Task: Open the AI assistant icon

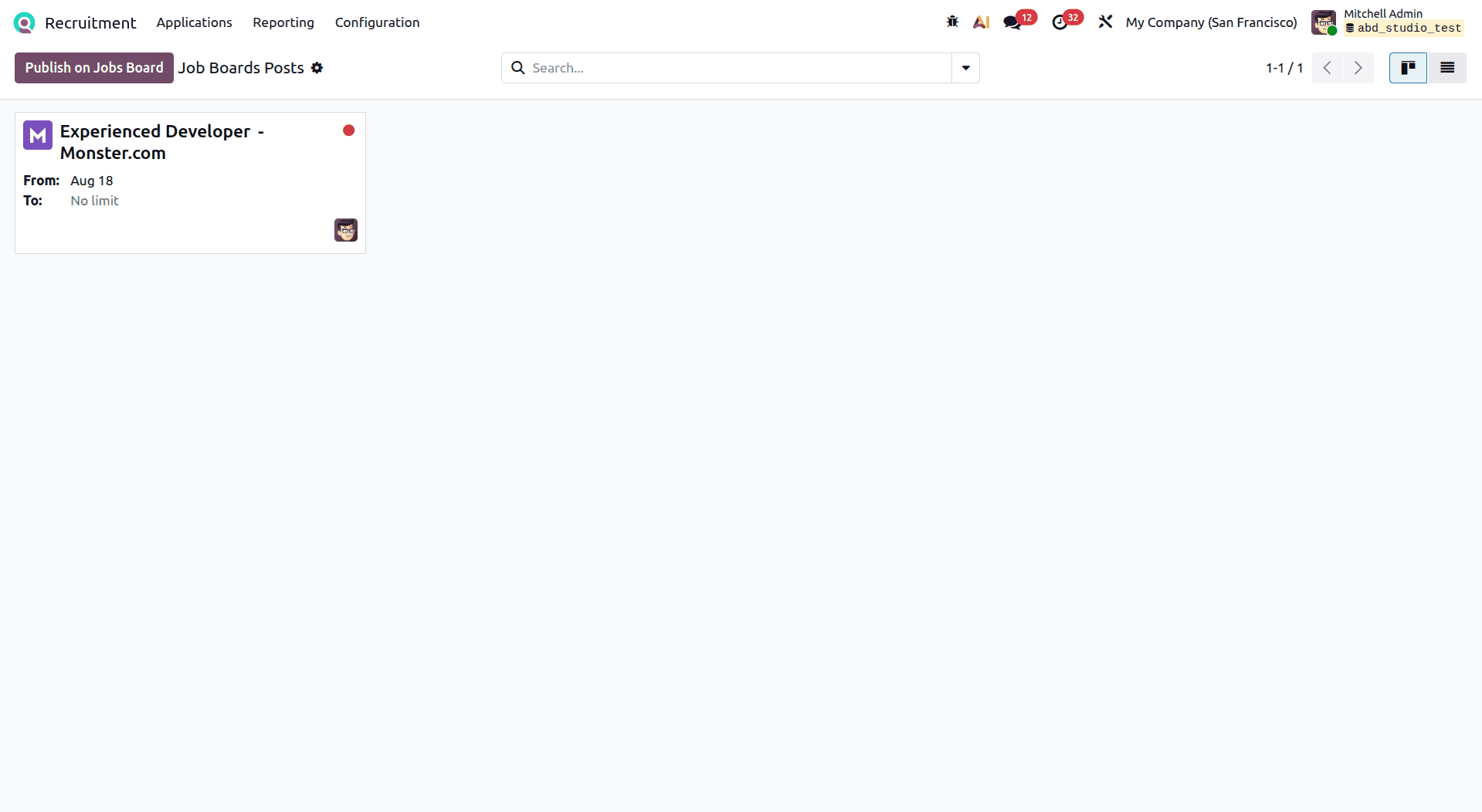Action: point(981,22)
